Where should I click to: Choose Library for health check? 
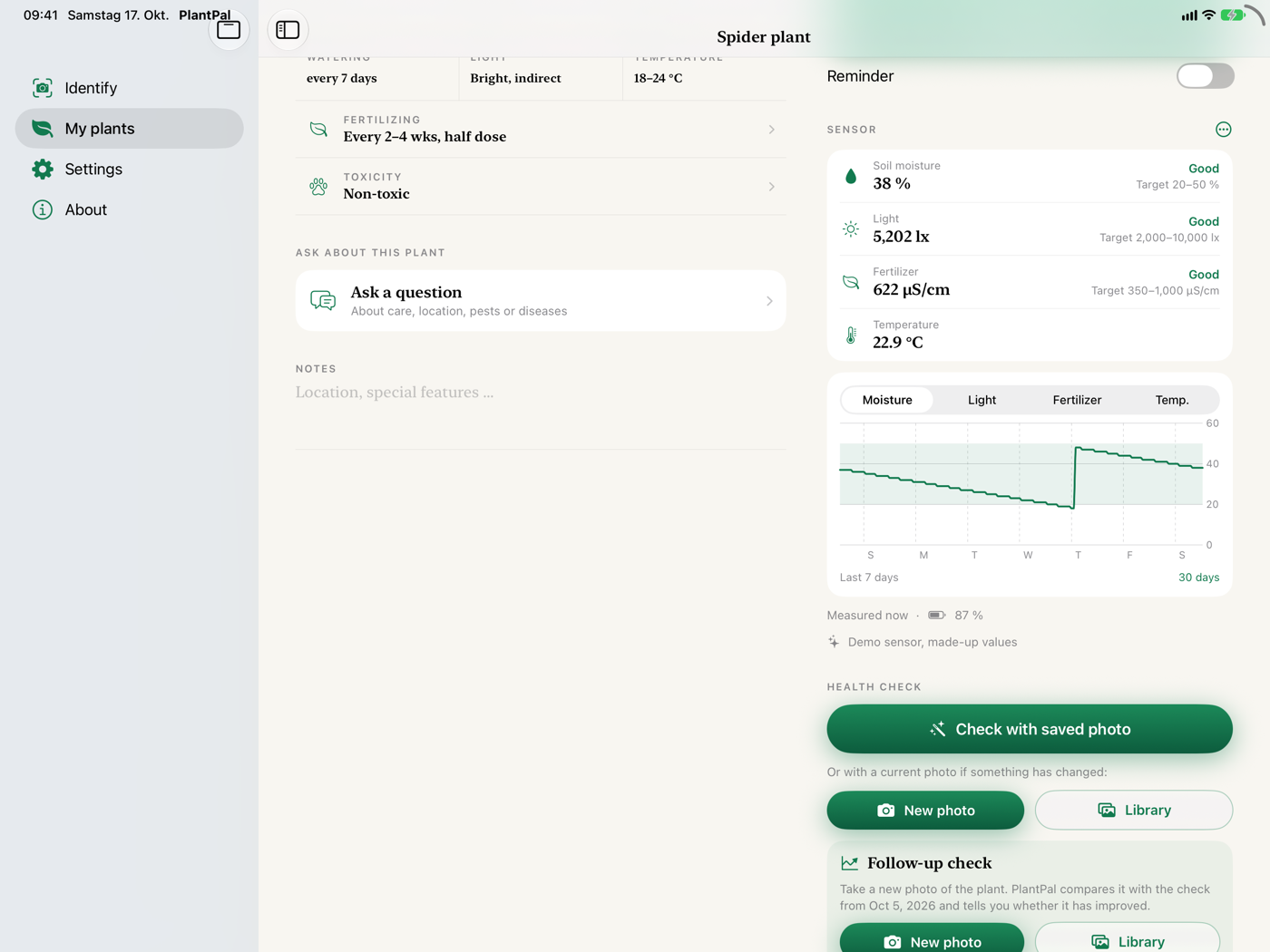(x=1134, y=811)
